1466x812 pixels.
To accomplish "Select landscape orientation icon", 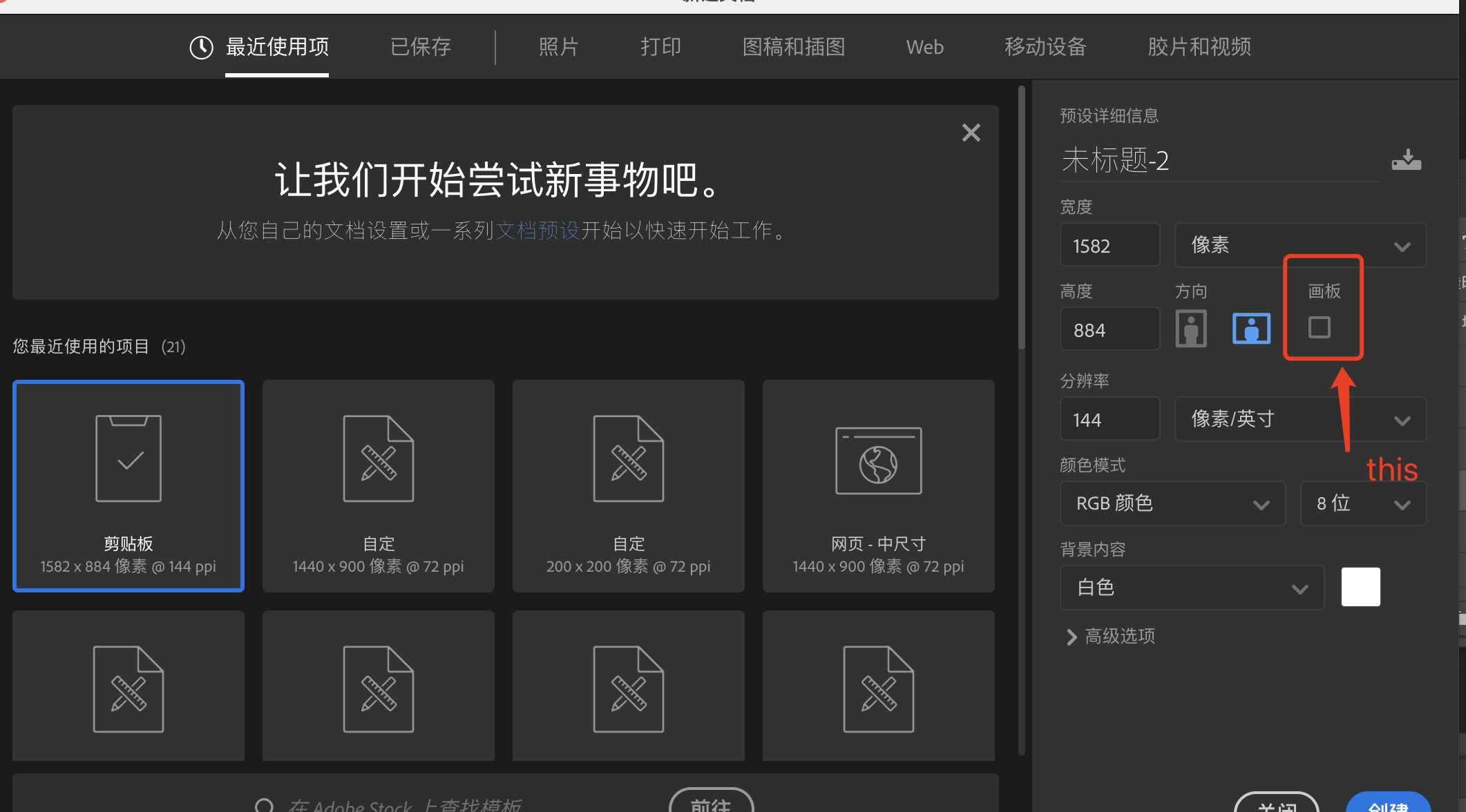I will pos(1250,329).
